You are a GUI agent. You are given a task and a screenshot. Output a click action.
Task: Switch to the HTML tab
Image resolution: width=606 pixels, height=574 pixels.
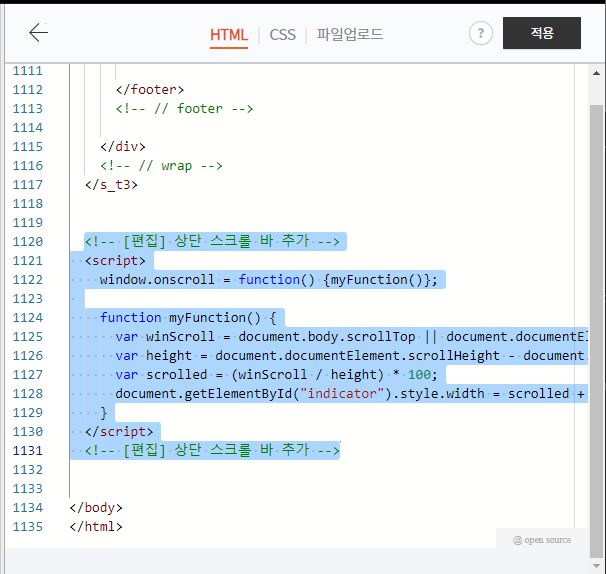229,35
